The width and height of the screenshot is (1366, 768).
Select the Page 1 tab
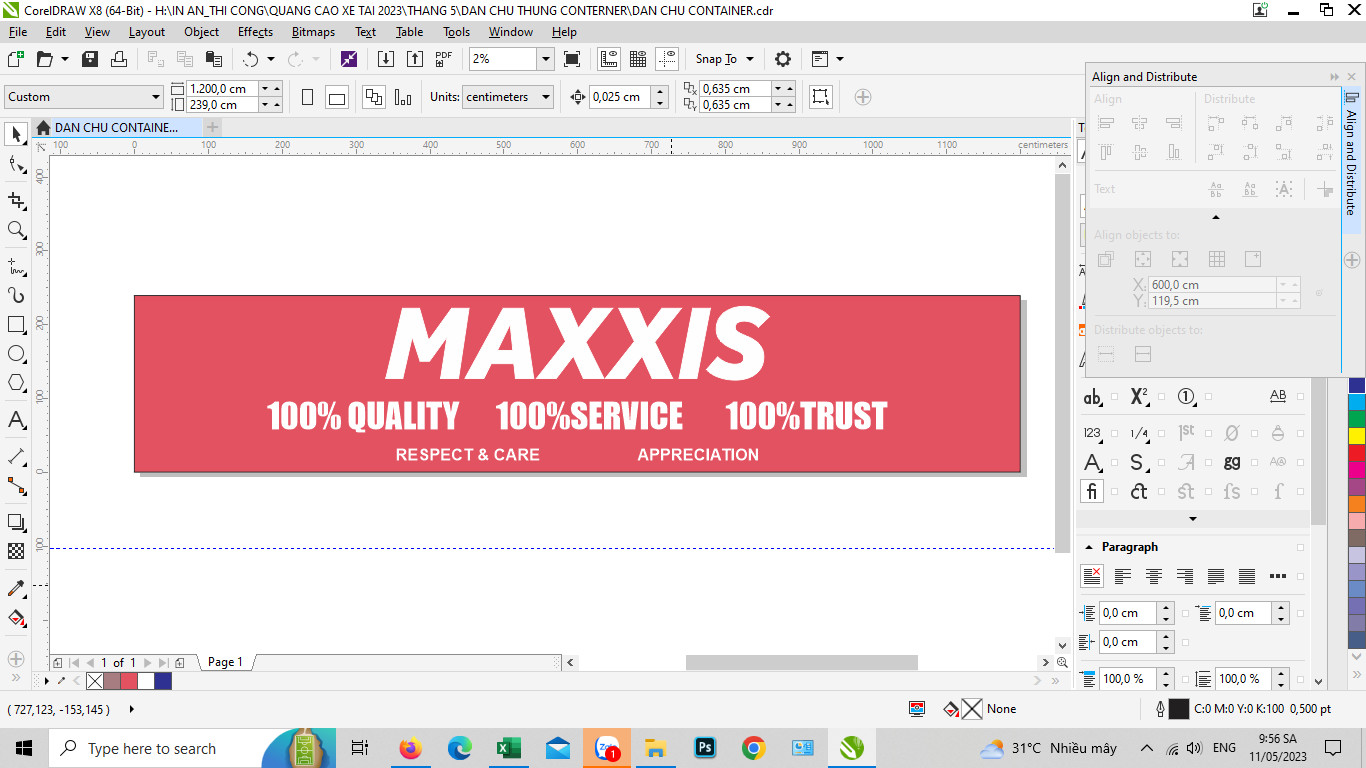point(226,662)
